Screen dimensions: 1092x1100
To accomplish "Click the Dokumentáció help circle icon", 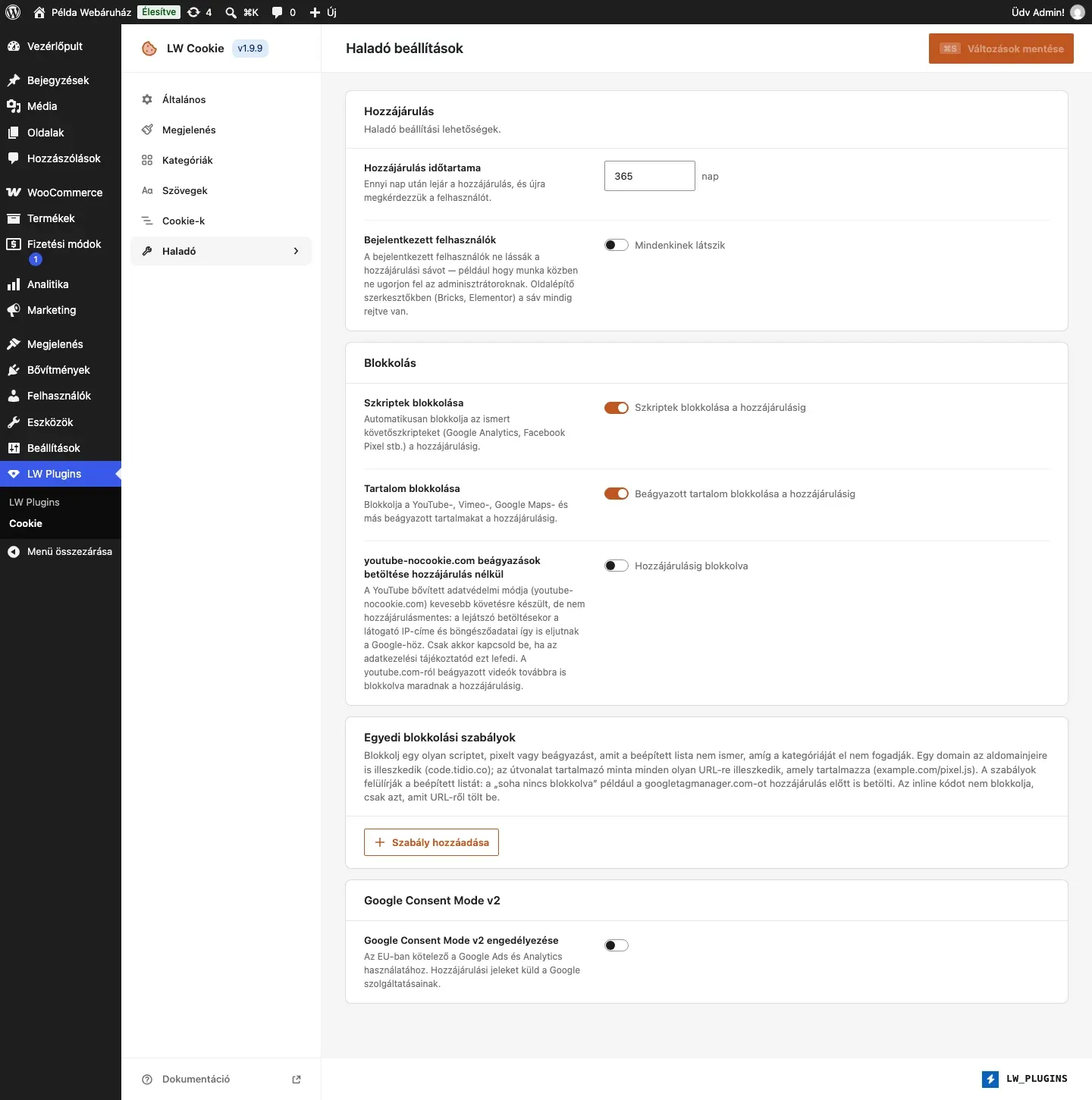I will (147, 1080).
